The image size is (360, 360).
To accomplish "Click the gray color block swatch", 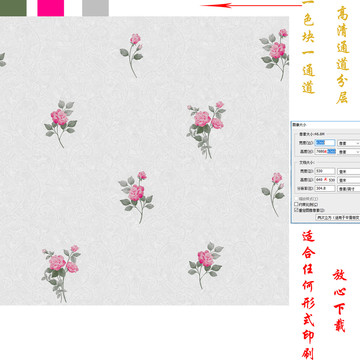I will [95, 8].
